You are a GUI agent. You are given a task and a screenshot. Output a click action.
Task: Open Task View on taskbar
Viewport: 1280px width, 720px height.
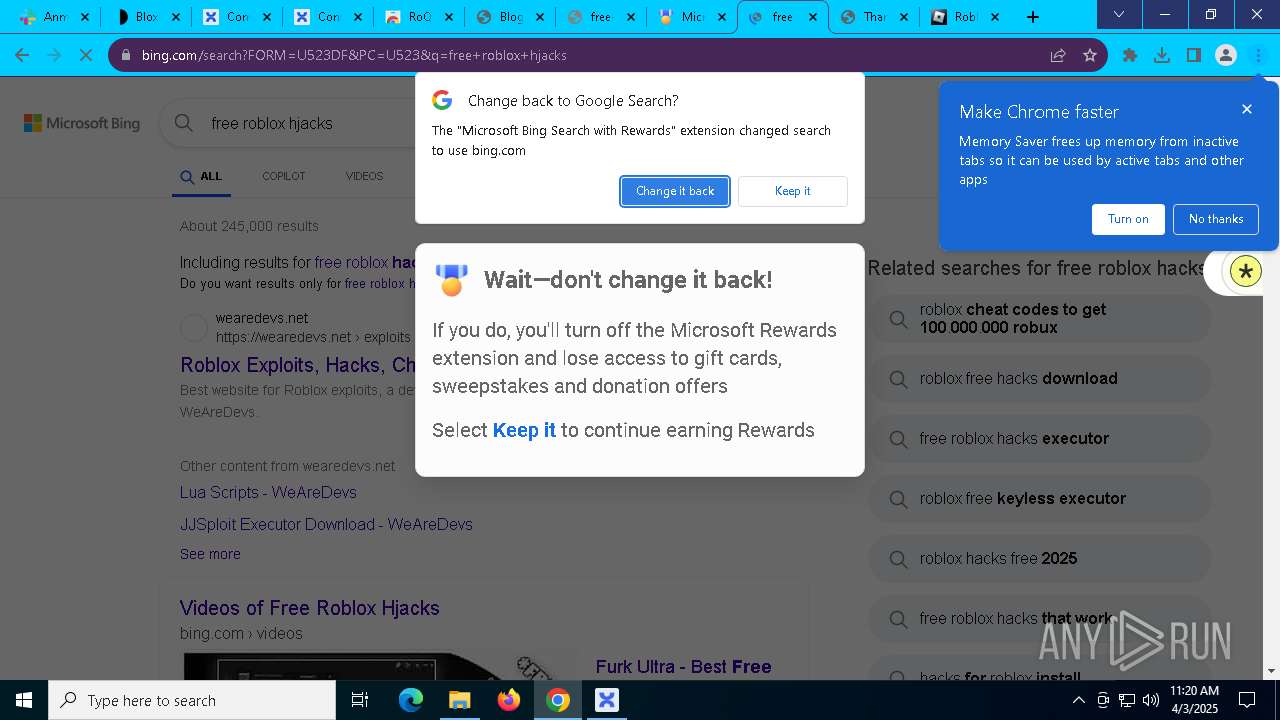(x=360, y=700)
